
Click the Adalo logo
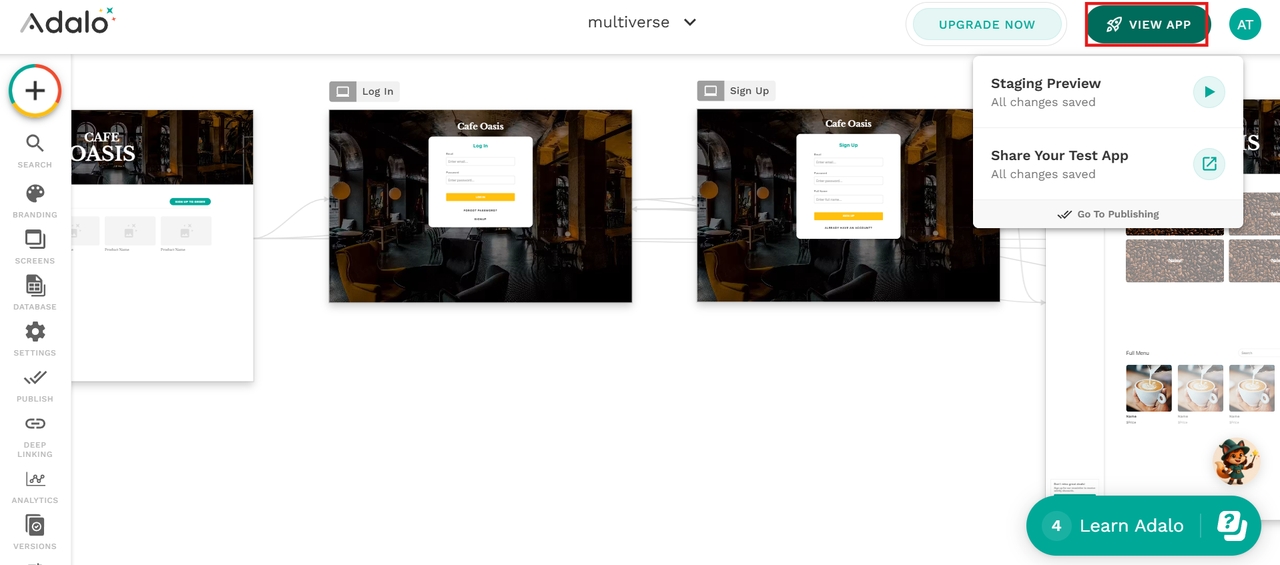[67, 21]
